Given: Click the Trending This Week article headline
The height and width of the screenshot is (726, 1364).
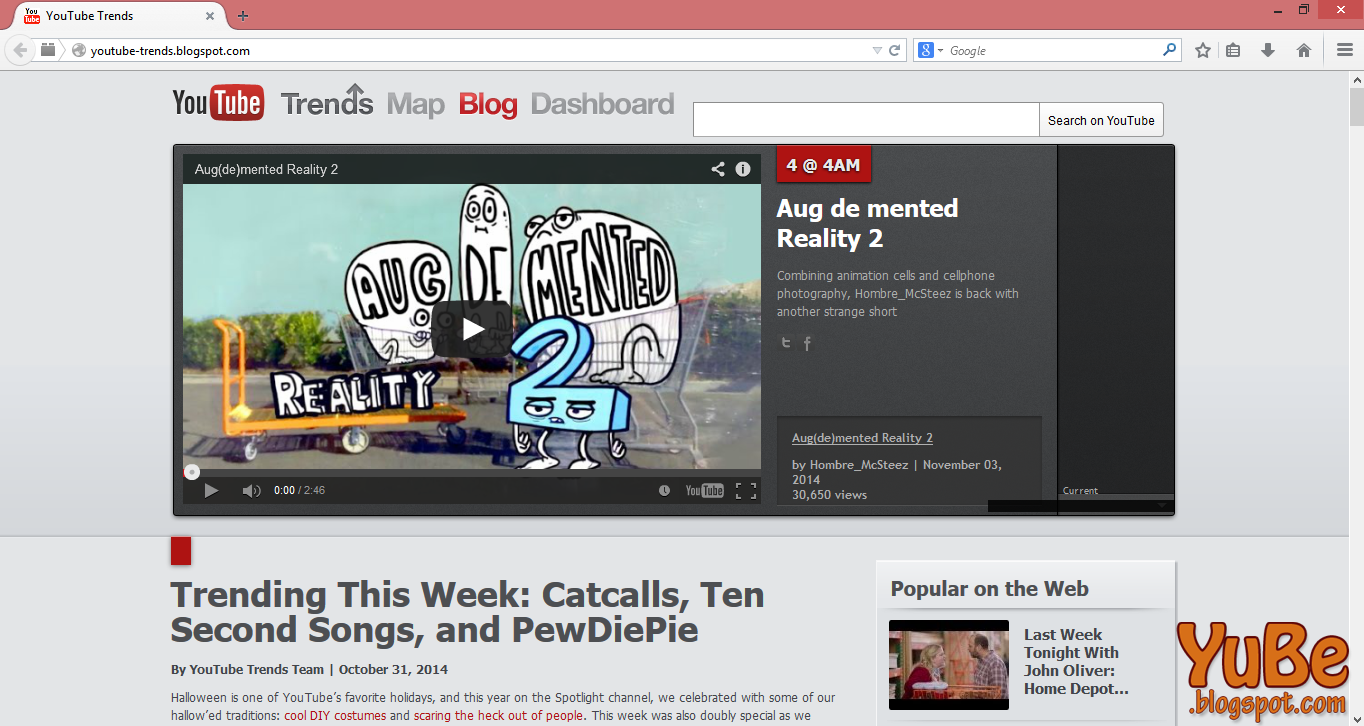Looking at the screenshot, I should [468, 612].
